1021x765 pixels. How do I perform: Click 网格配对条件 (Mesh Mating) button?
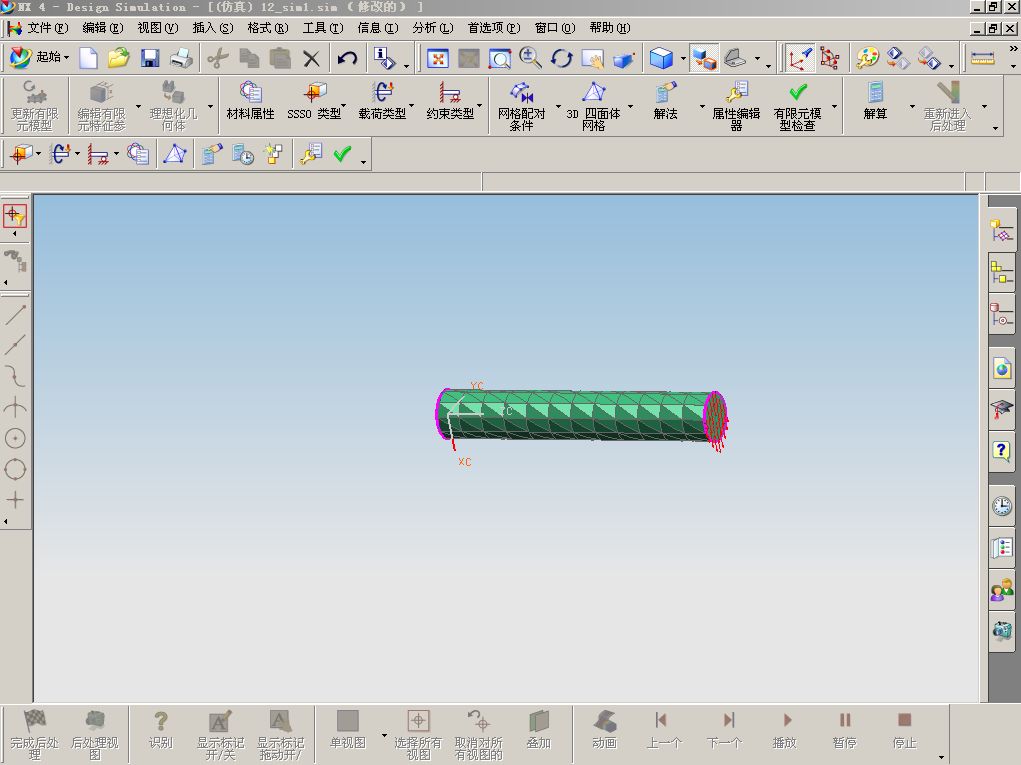tap(521, 106)
